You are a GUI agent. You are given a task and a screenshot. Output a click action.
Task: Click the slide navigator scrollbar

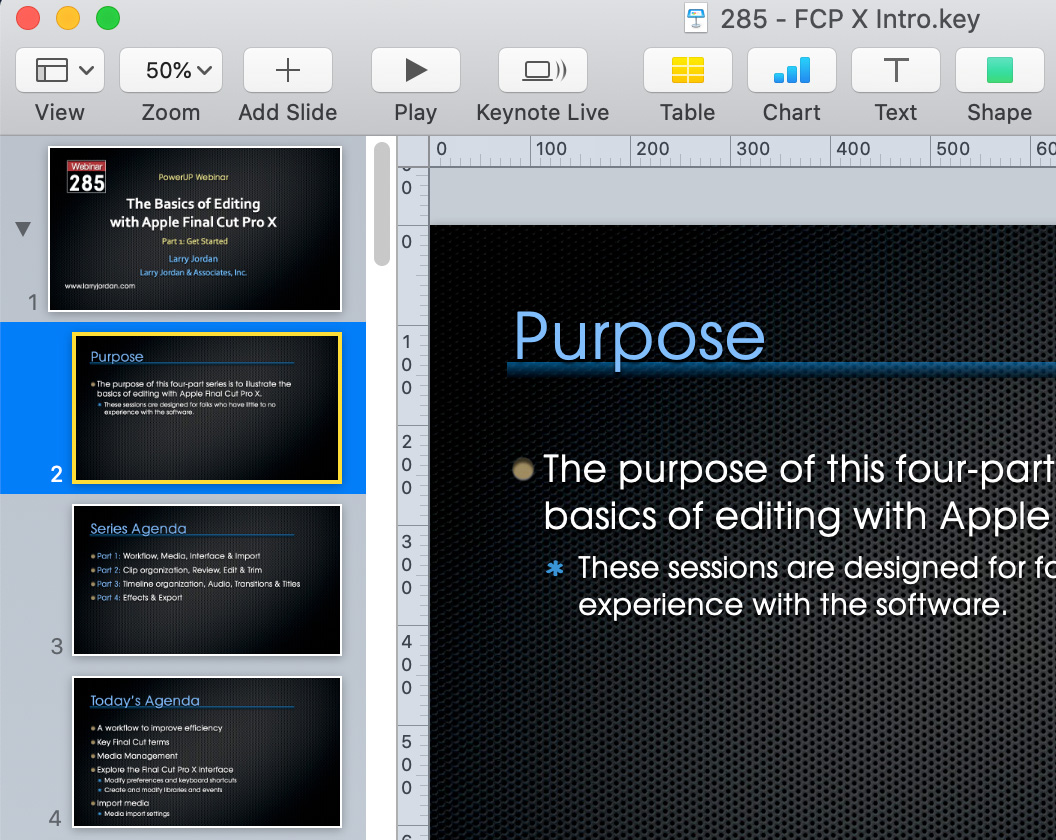[x=382, y=203]
